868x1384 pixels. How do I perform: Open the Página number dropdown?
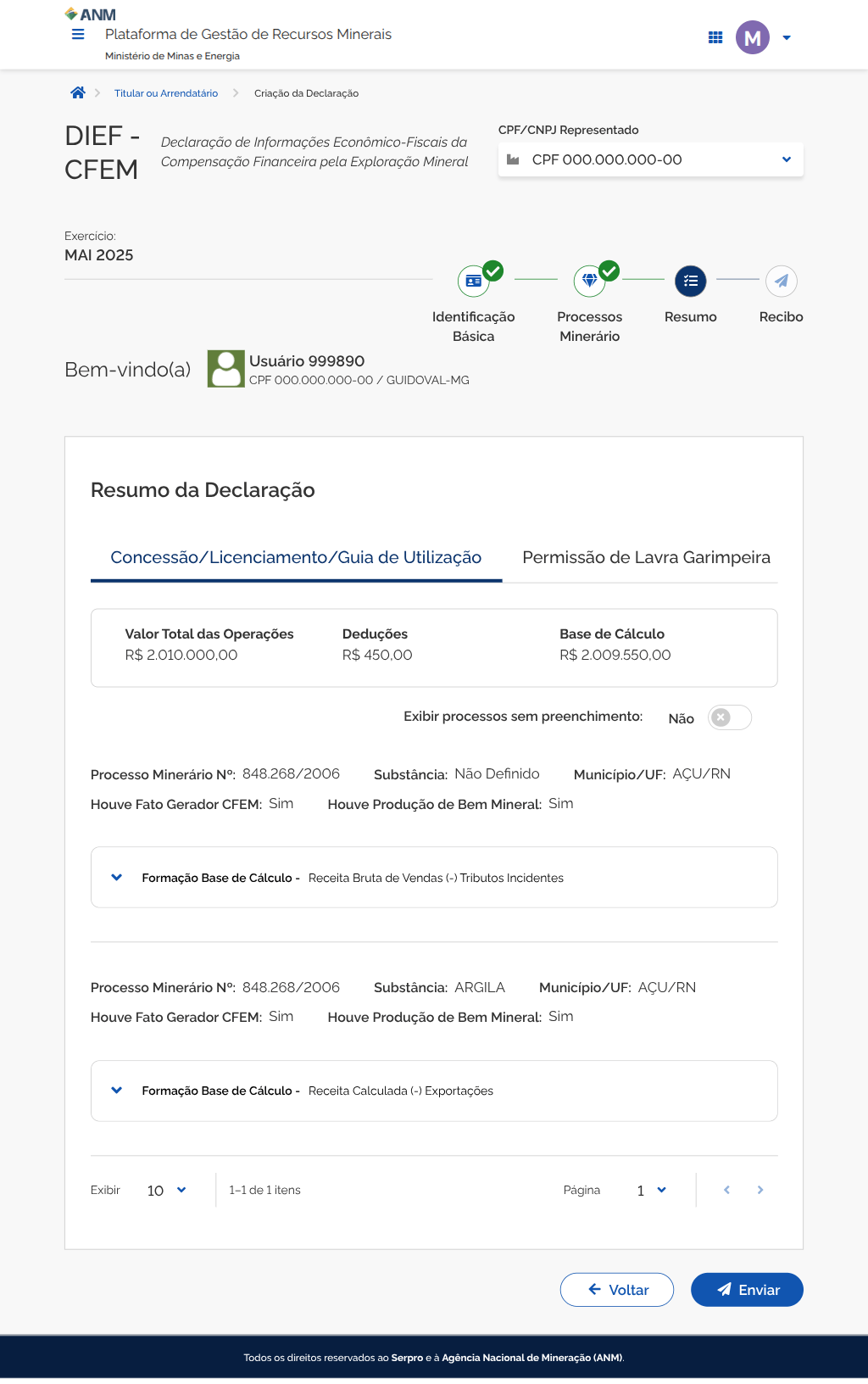coord(651,1191)
